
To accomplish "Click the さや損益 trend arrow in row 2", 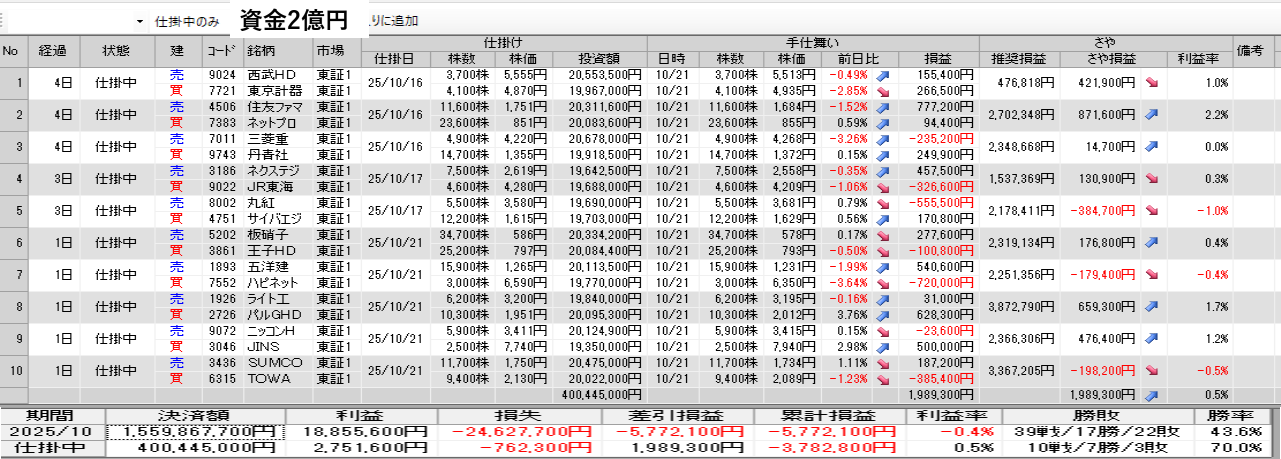I will click(1151, 115).
